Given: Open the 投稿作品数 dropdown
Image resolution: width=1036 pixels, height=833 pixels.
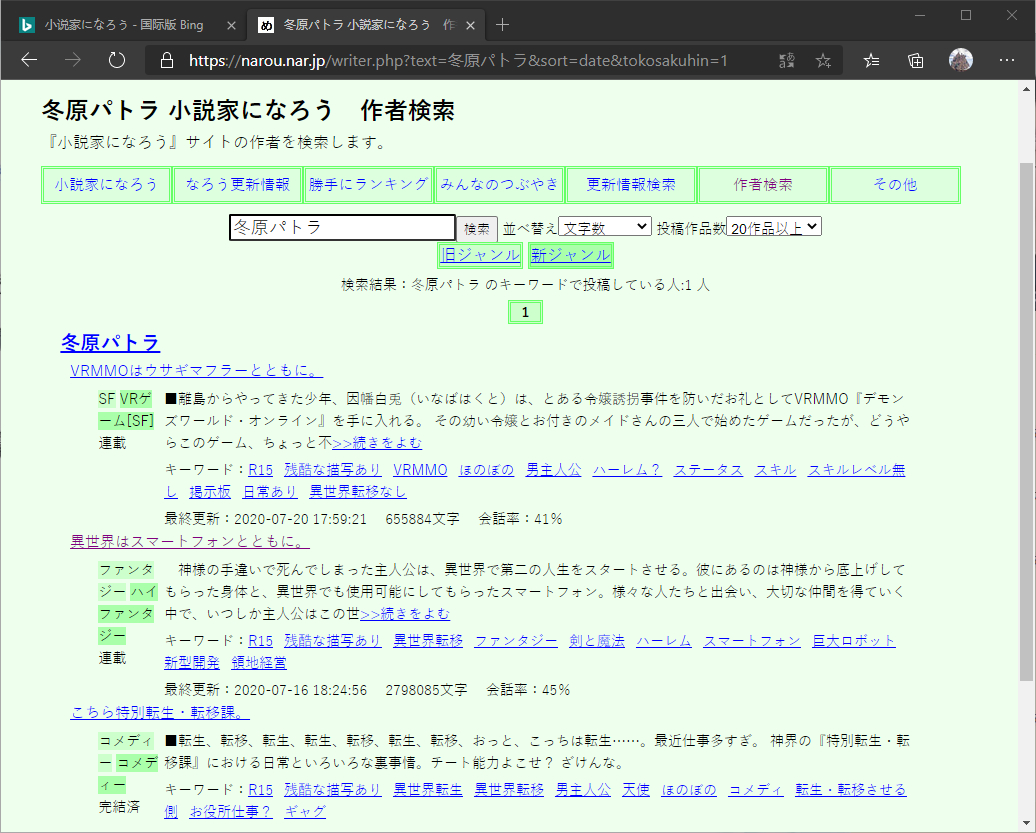Looking at the screenshot, I should click(x=774, y=227).
